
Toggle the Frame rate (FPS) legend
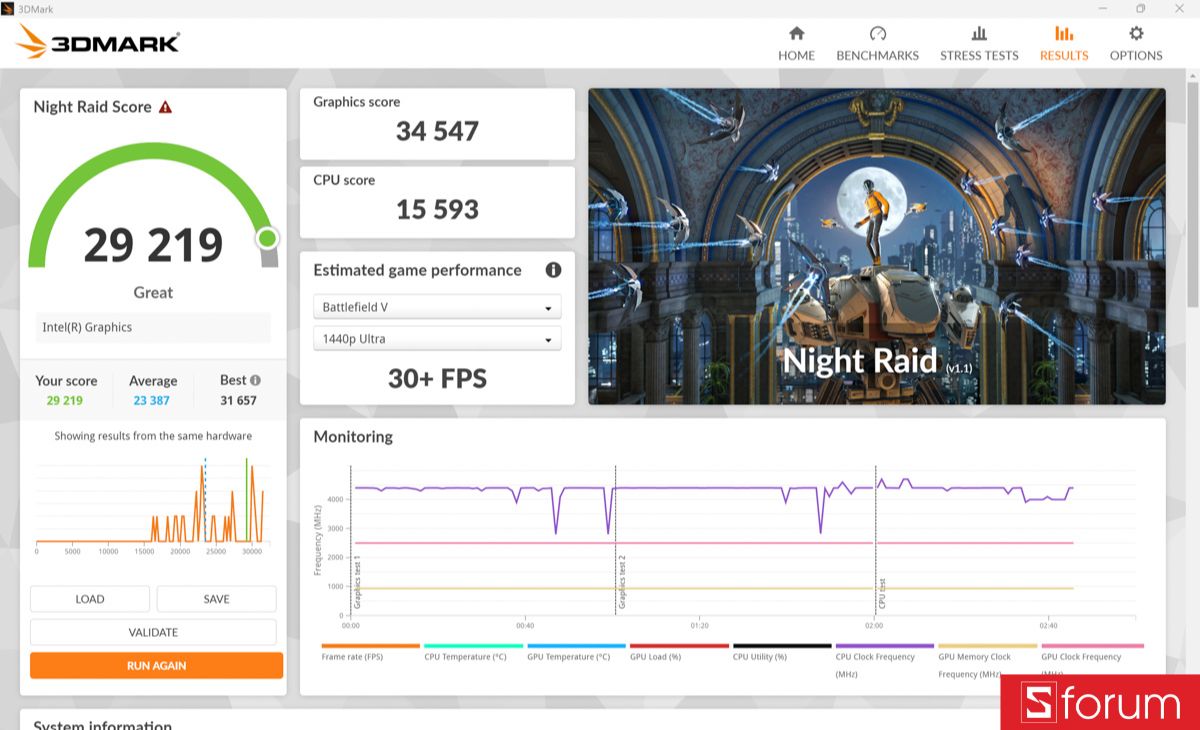click(370, 652)
